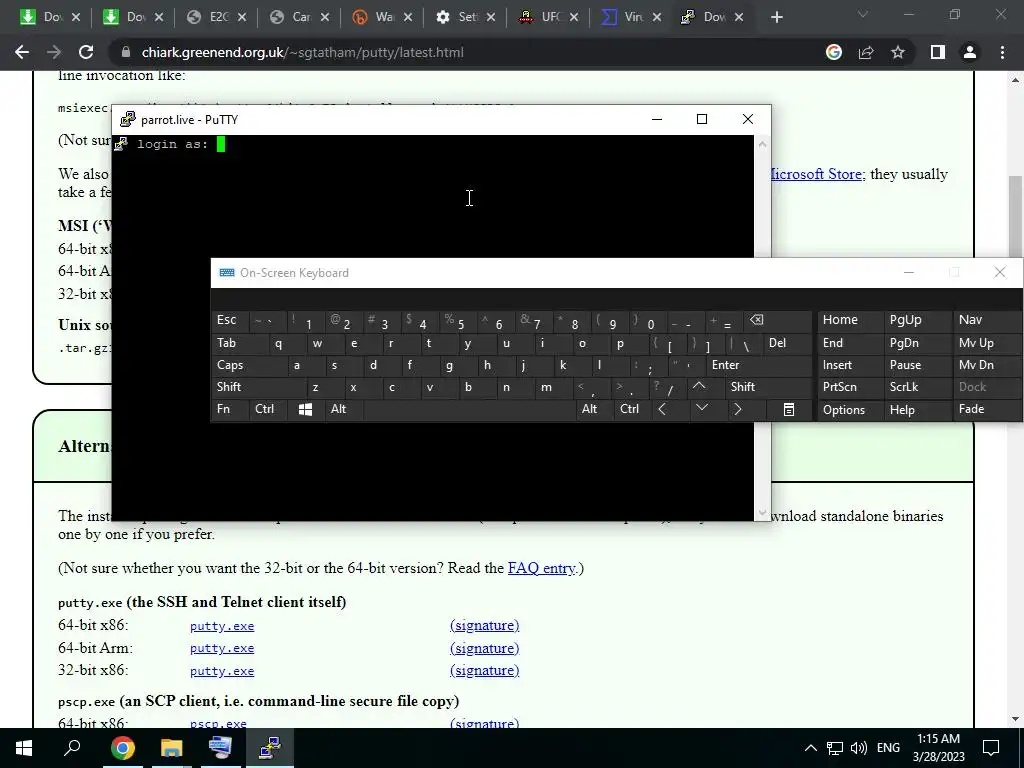Switch to the Settings browser tab
This screenshot has width=1024, height=768.
467,17
